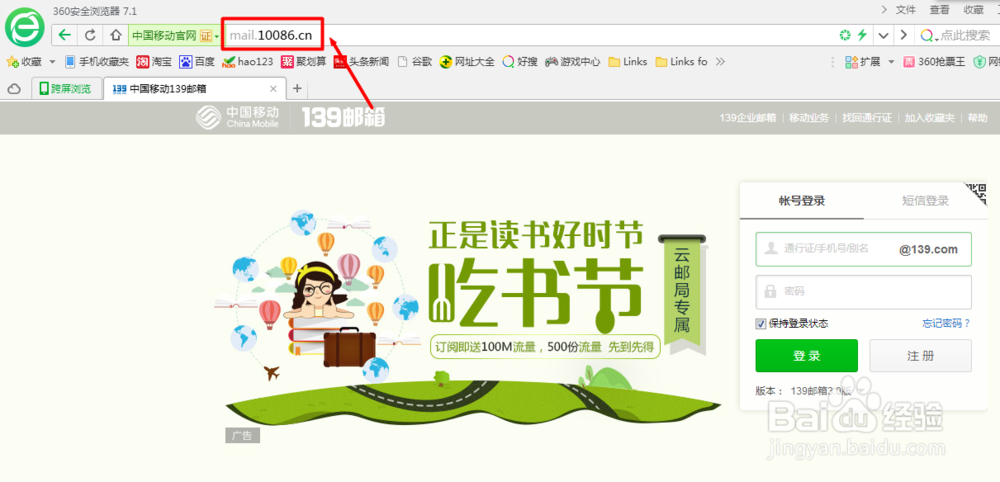Click the green 登录 button
This screenshot has width=1000, height=482.
(x=806, y=356)
